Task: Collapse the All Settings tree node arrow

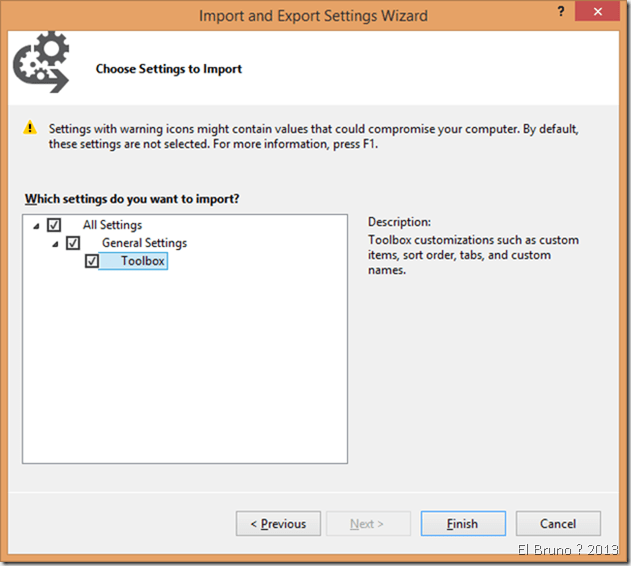Action: [x=36, y=226]
